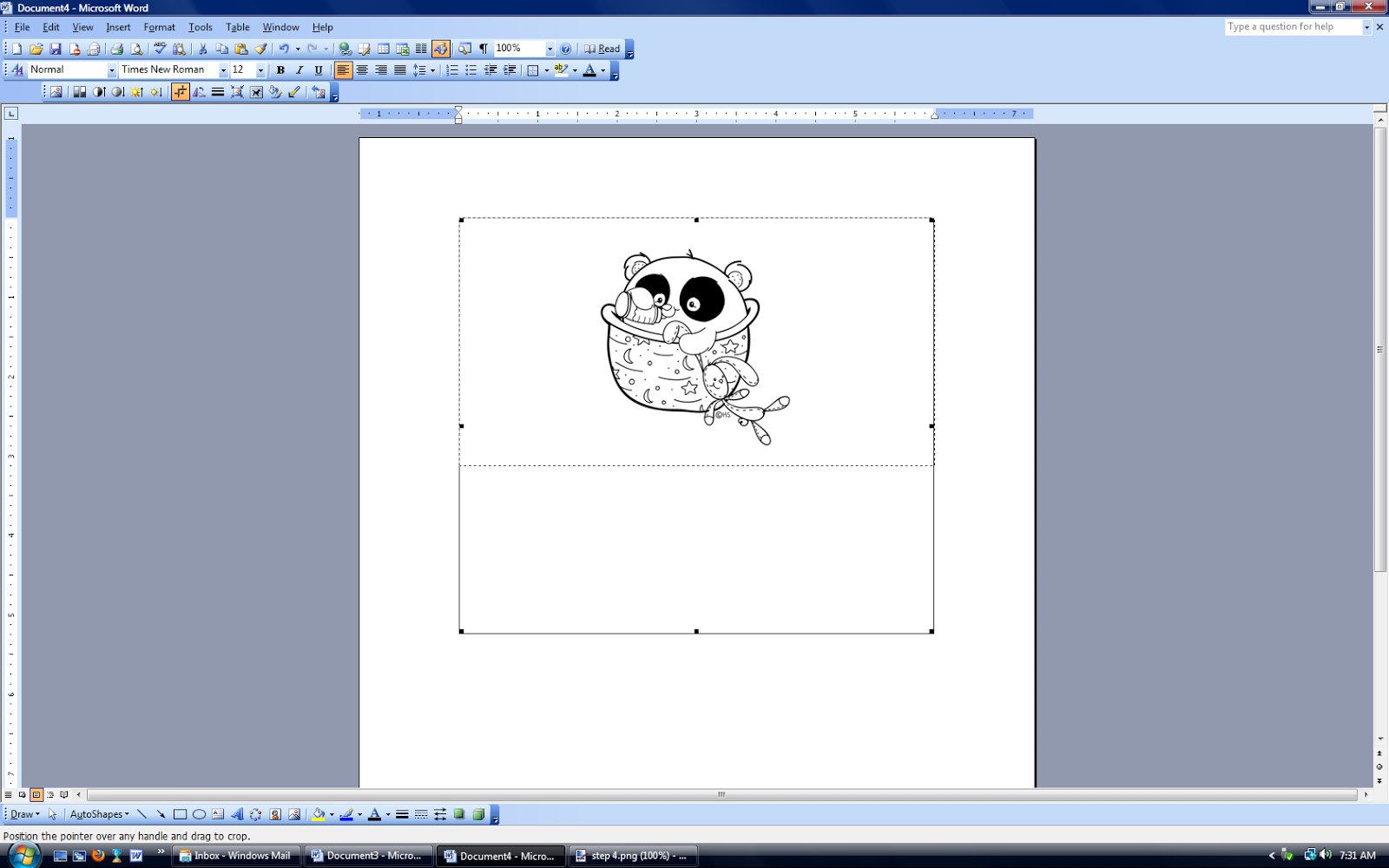
Task: Increase contrast using the More Contrast icon
Action: coord(100,91)
